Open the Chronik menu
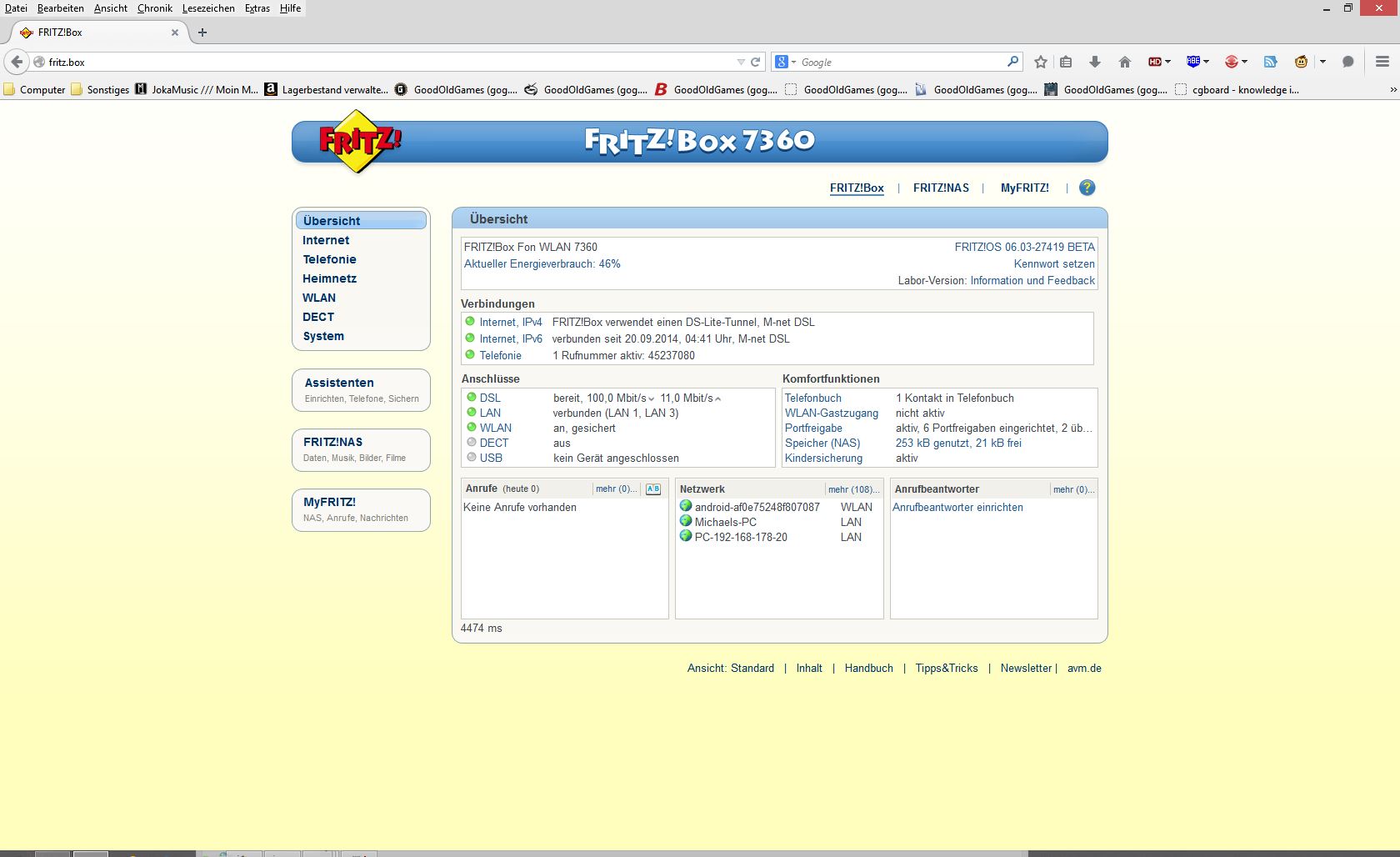 [155, 8]
